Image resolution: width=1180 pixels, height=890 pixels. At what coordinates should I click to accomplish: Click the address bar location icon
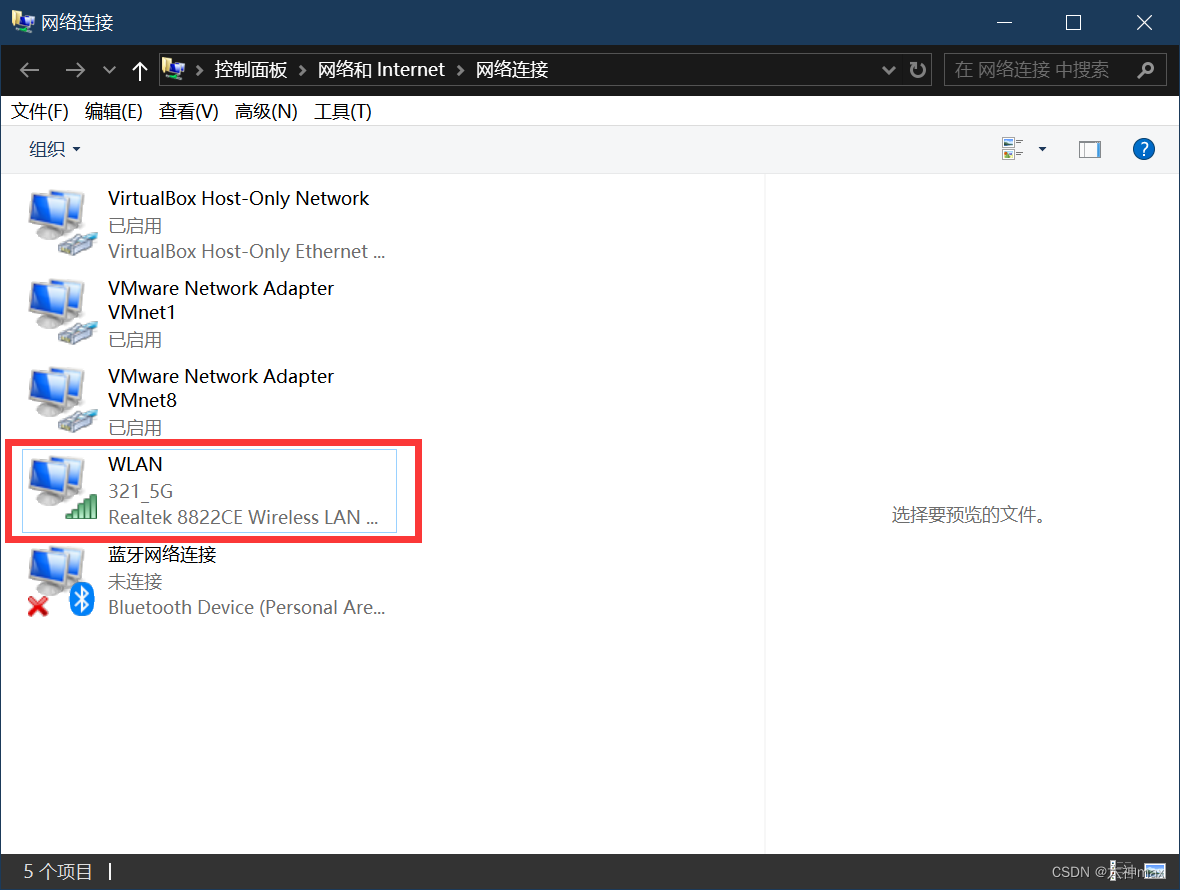point(174,69)
